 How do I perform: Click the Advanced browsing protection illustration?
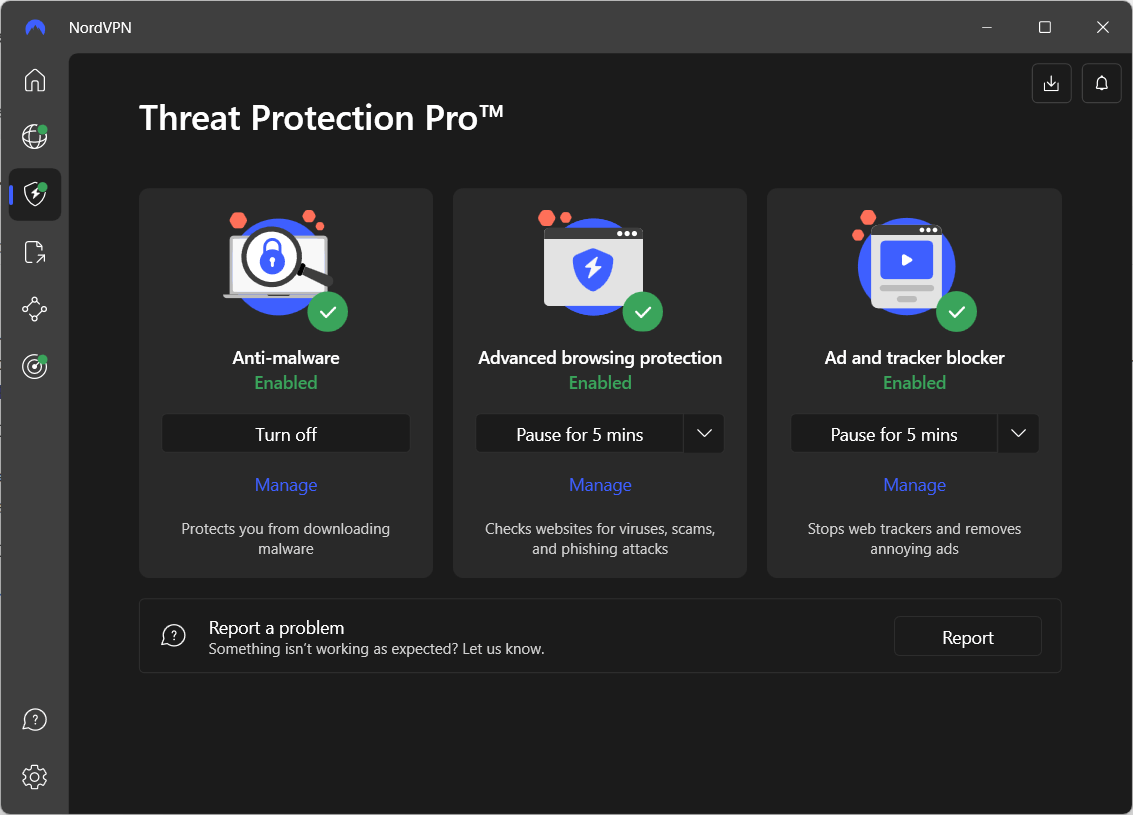pyautogui.click(x=600, y=270)
